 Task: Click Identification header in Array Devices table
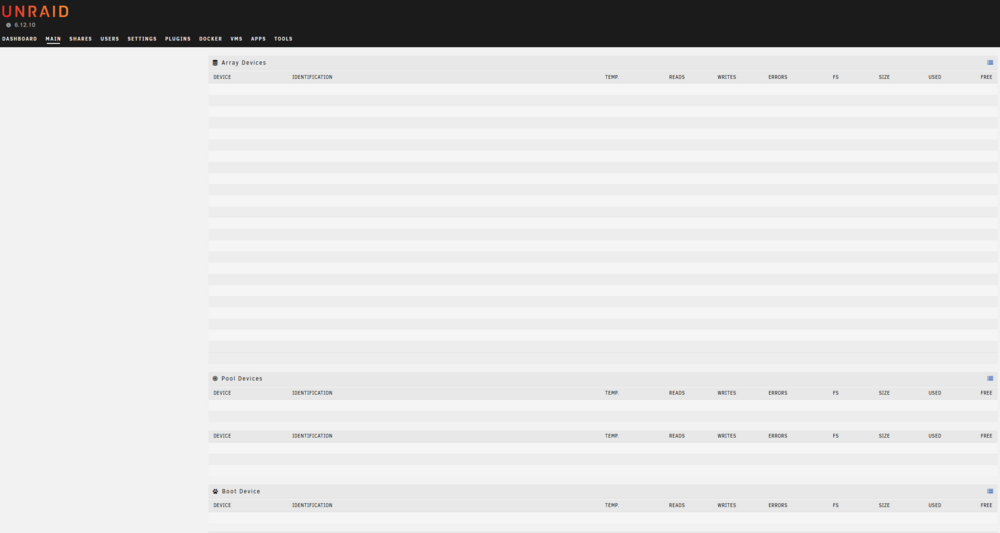(x=312, y=77)
